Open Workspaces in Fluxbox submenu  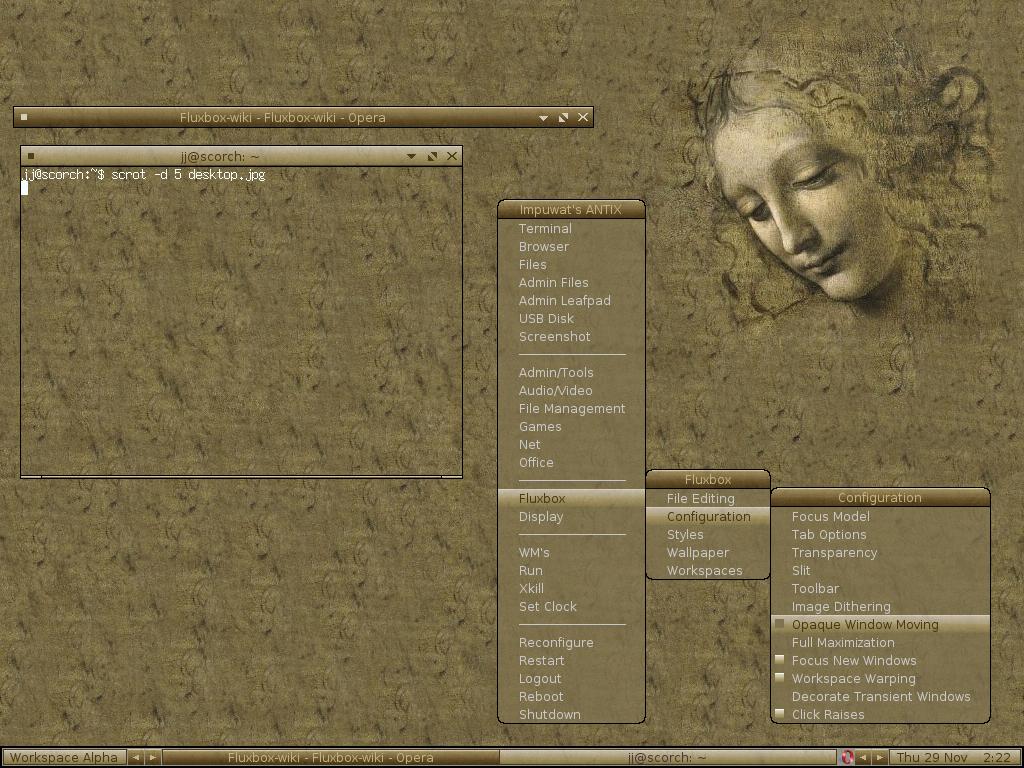tap(708, 570)
